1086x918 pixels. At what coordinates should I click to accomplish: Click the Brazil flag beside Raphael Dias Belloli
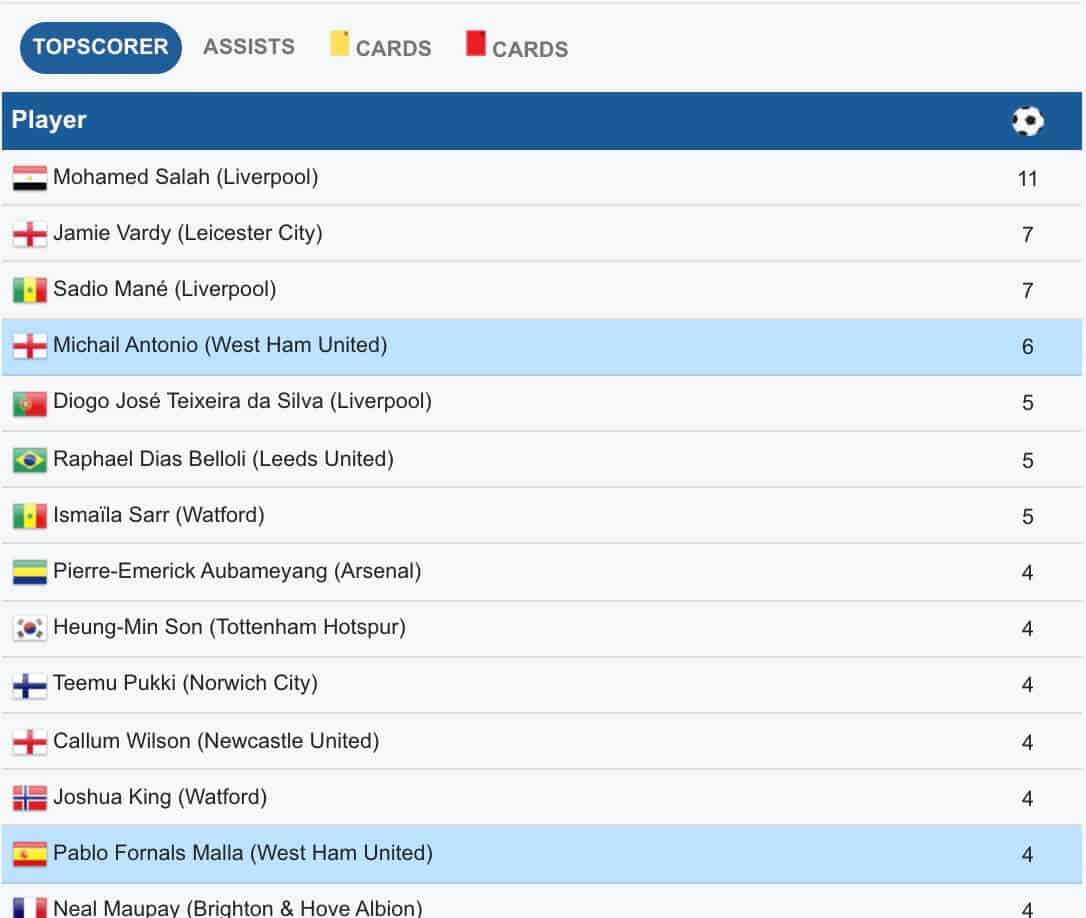click(30, 460)
